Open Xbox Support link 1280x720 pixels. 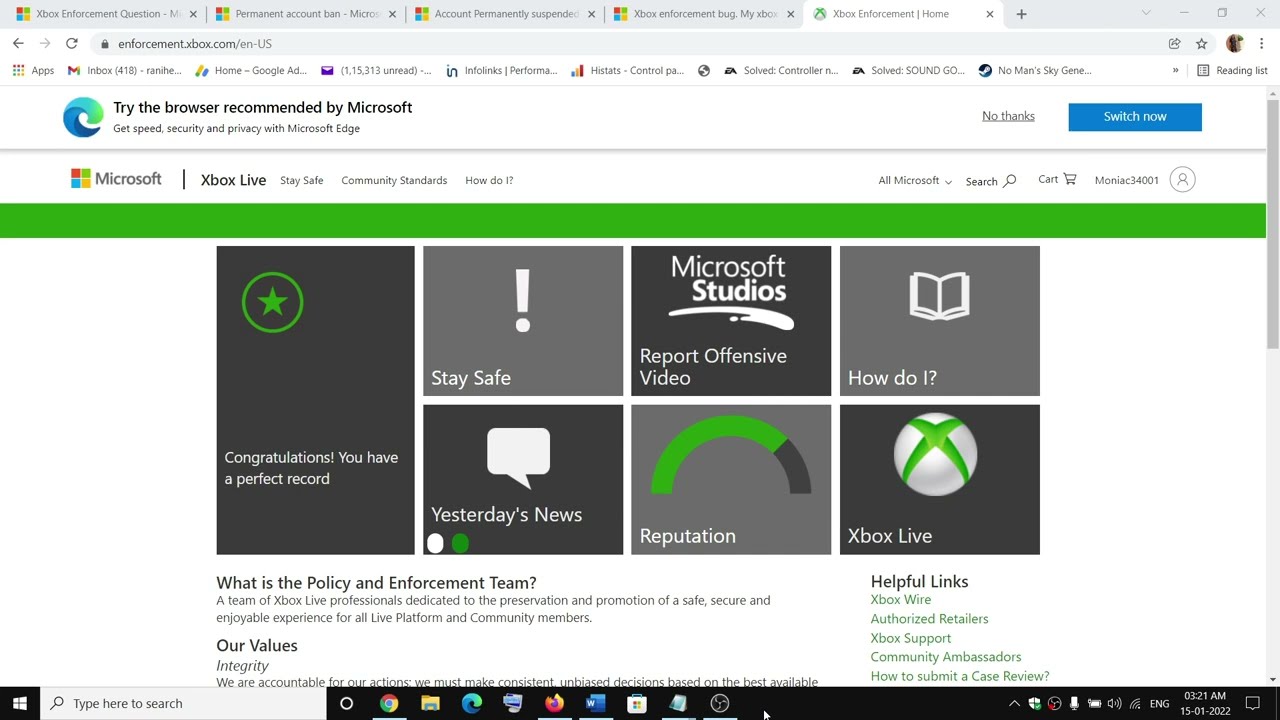coord(910,637)
